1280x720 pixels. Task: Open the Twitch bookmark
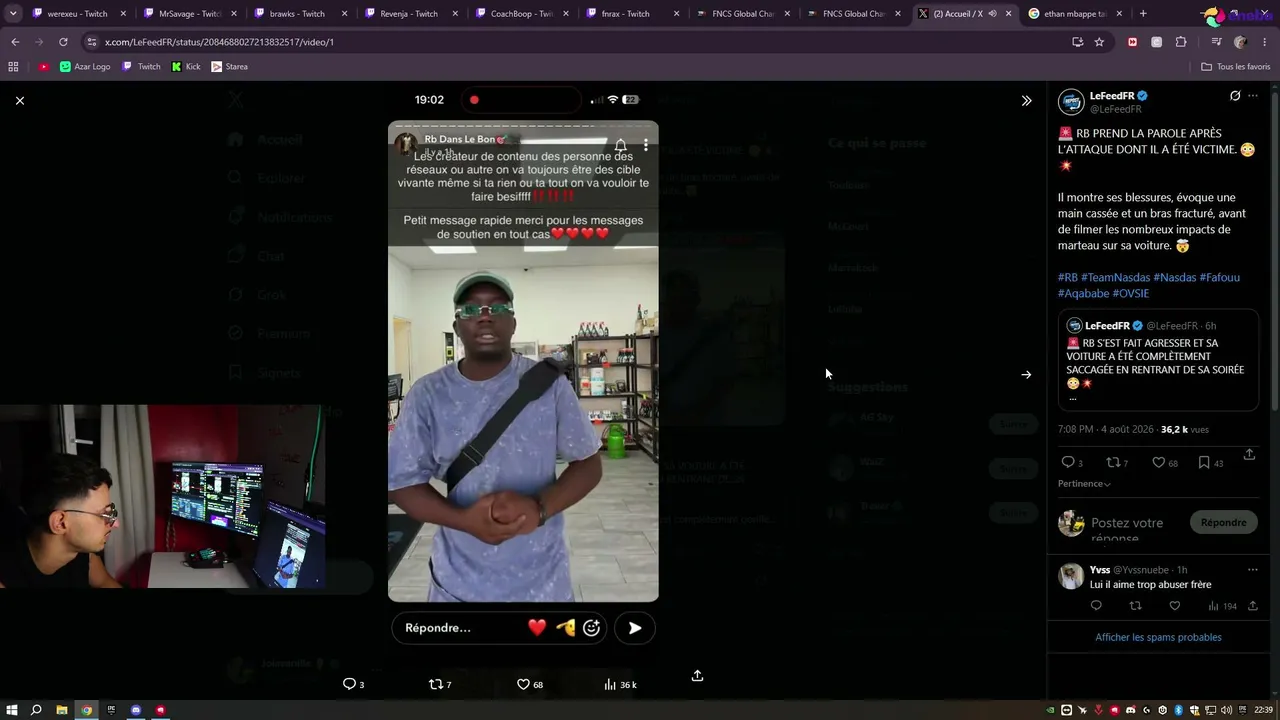[141, 67]
